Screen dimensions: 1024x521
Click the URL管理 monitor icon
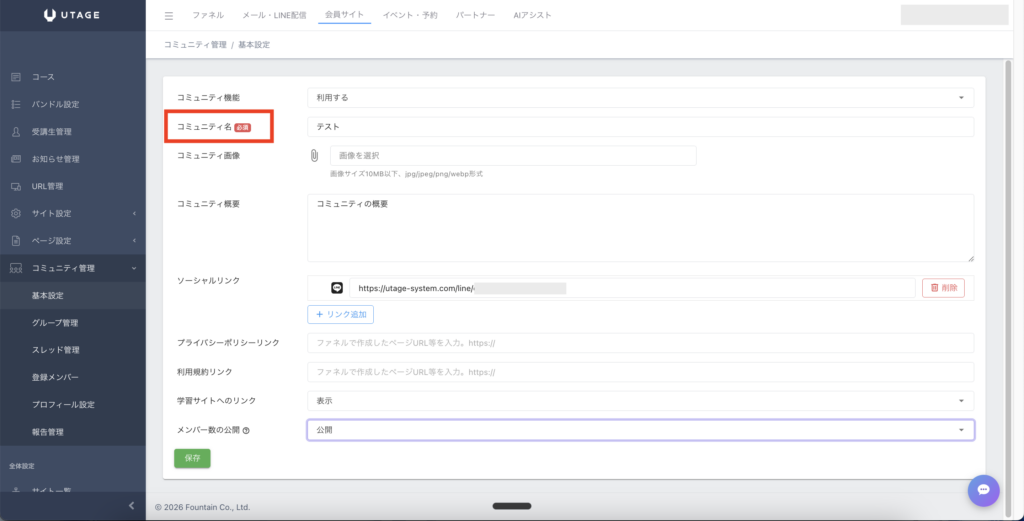(x=16, y=187)
